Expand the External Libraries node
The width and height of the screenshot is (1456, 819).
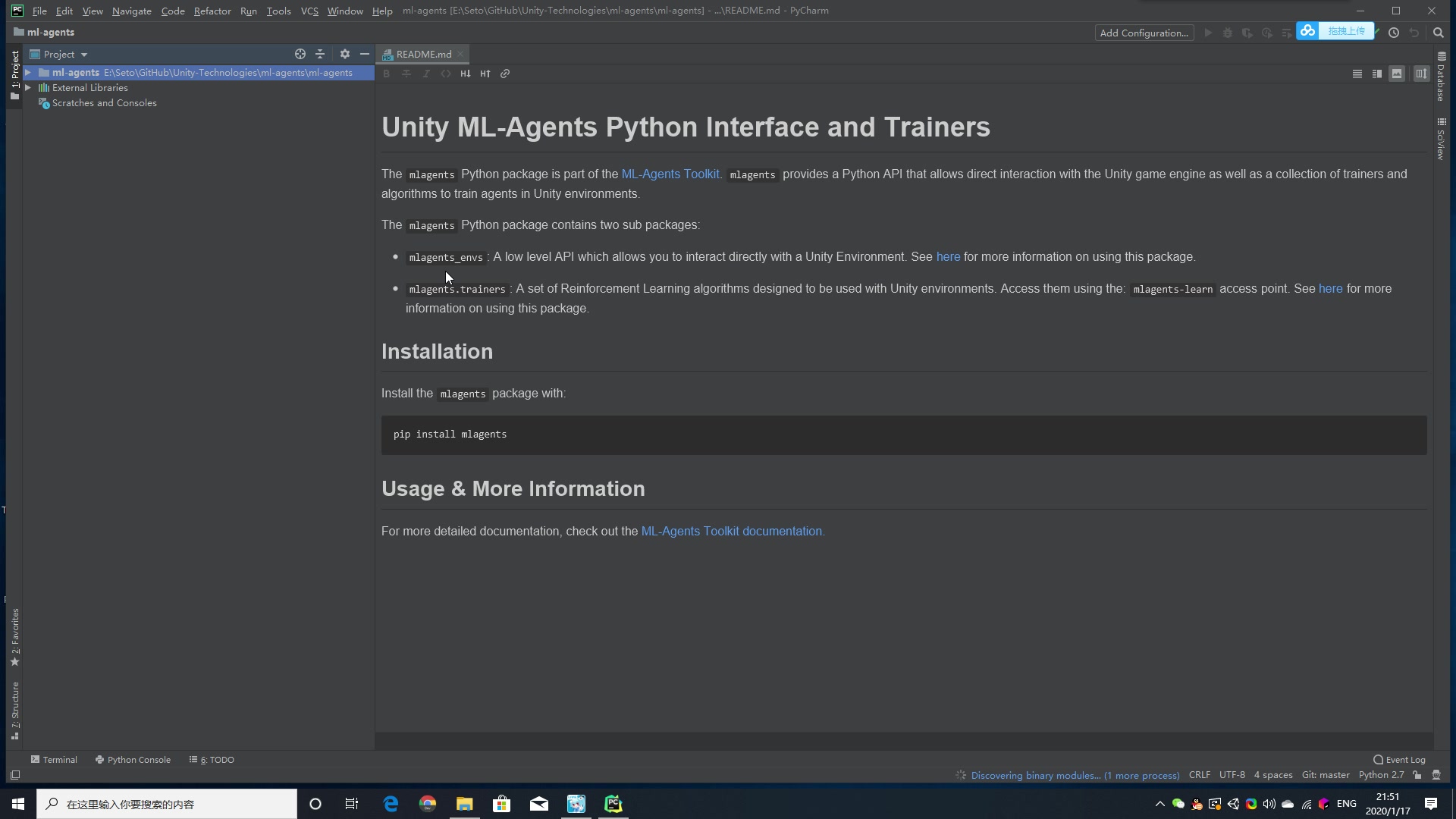pos(29,87)
